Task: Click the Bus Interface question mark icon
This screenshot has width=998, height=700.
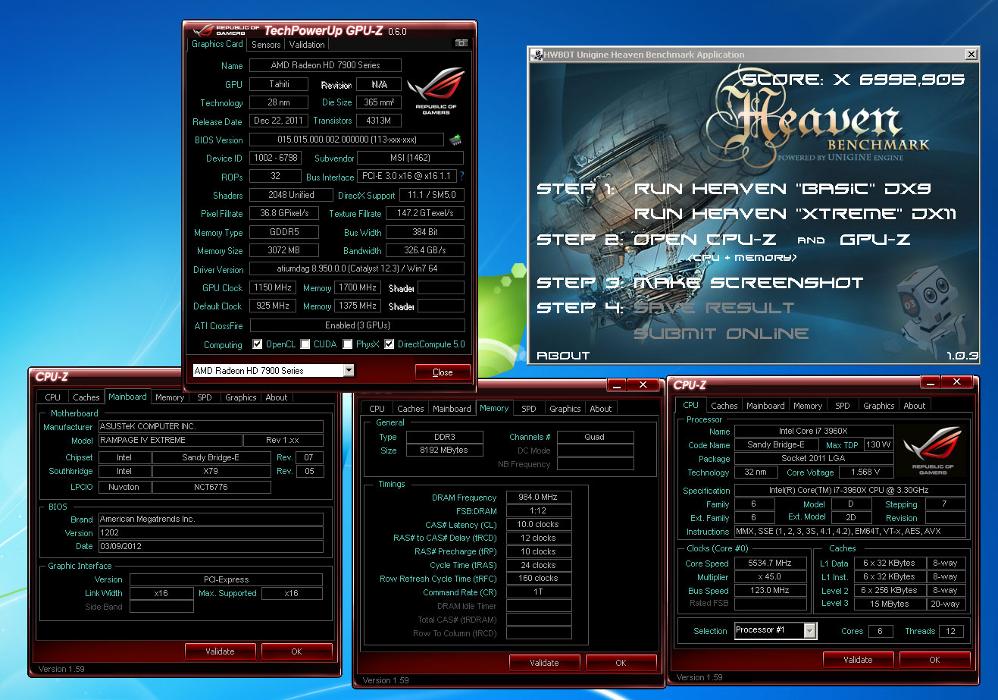Action: coord(462,176)
